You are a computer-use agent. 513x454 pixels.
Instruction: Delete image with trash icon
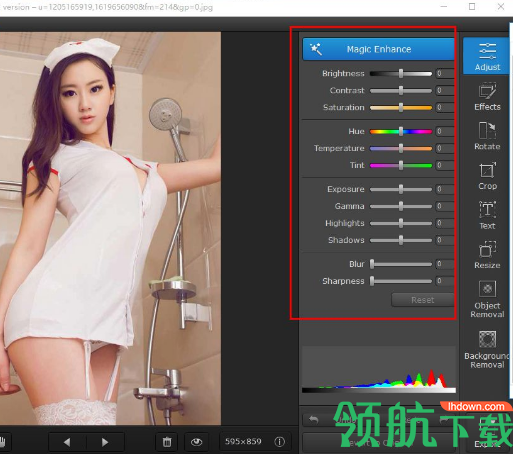167,442
